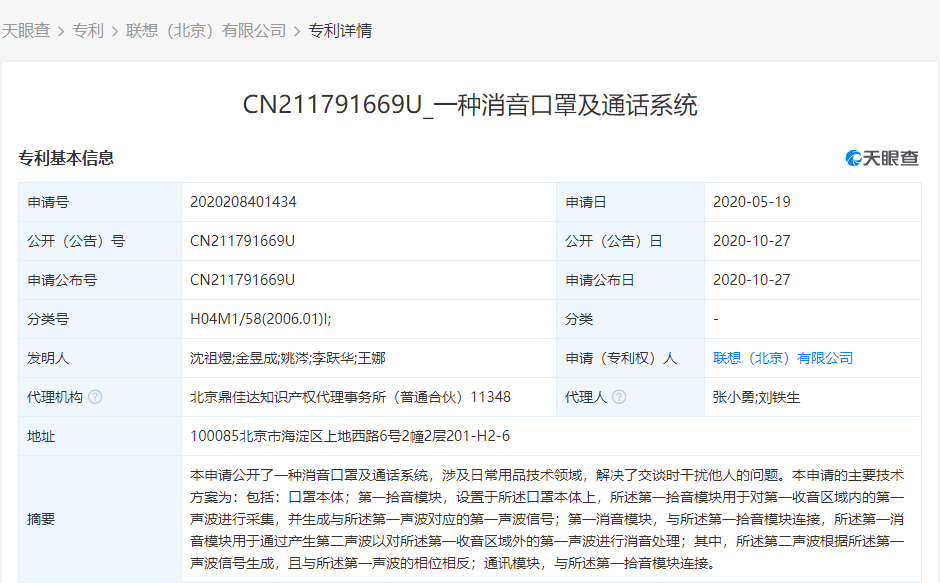Select CN211791669U in the 申请公布号 row
Viewport: 940px width, 583px height.
(x=242, y=280)
